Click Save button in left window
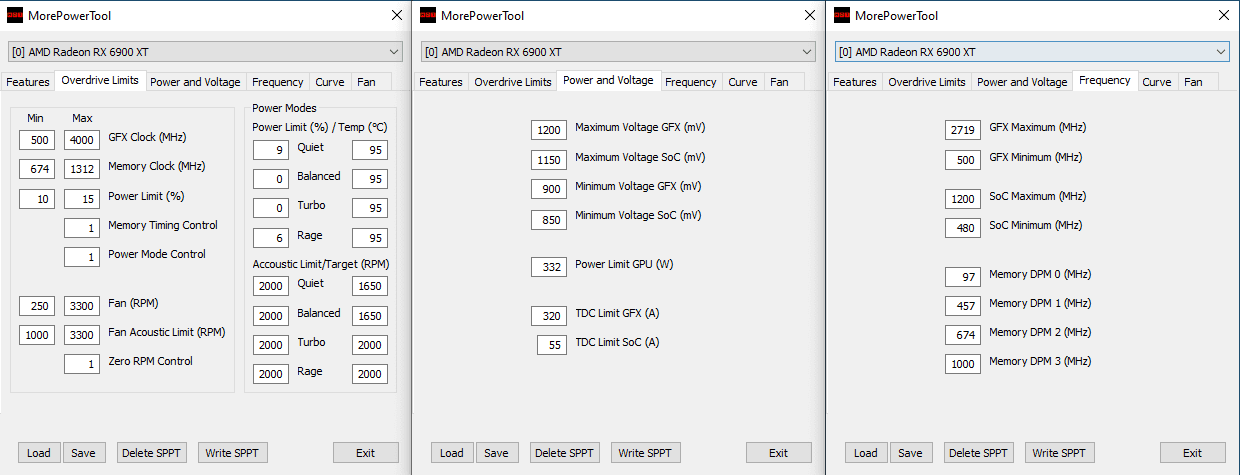Image resolution: width=1240 pixels, height=475 pixels. 84,453
